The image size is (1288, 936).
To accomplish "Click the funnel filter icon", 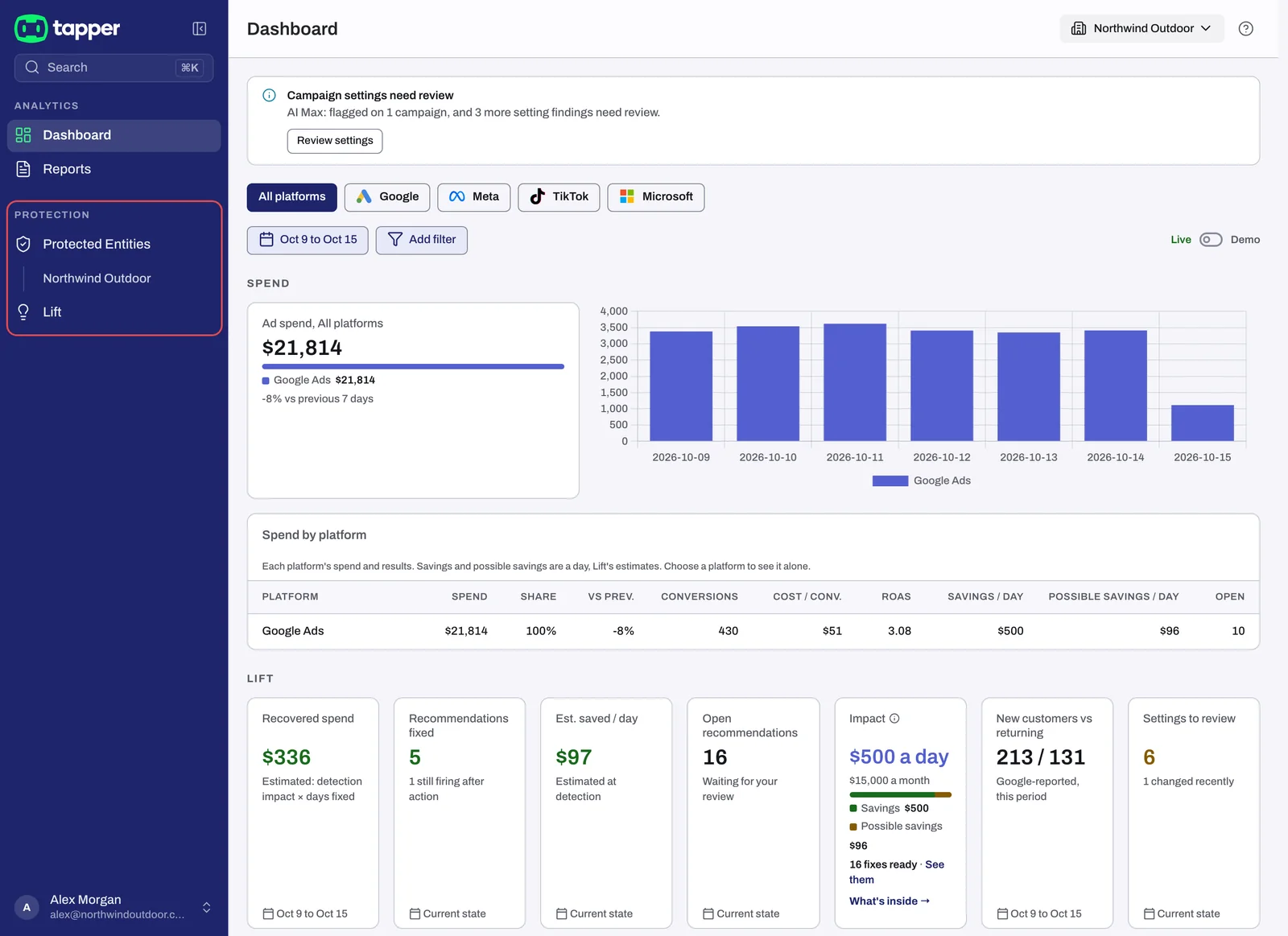I will (x=395, y=240).
